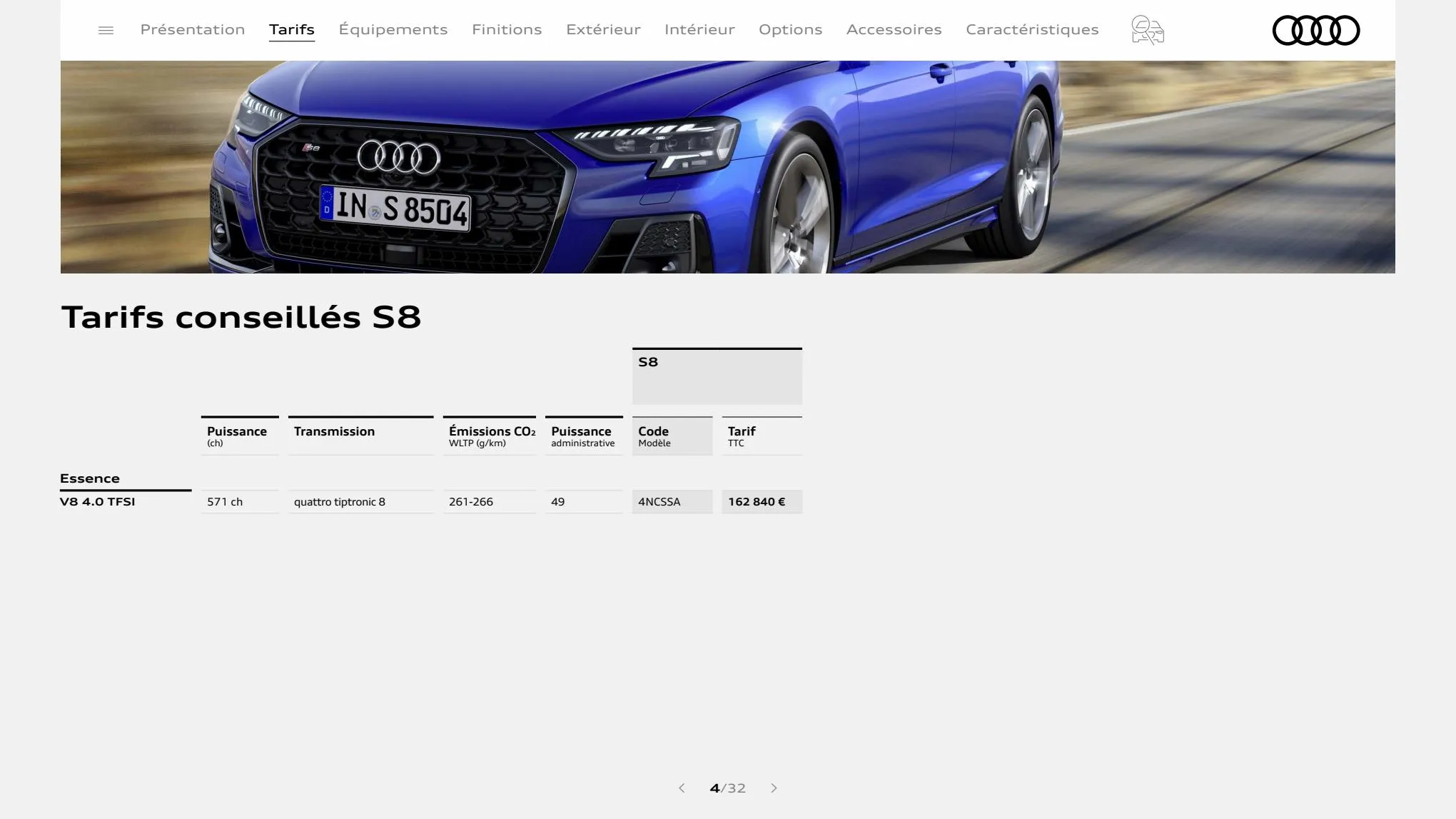Switch to the Présentation tab

[x=193, y=29]
